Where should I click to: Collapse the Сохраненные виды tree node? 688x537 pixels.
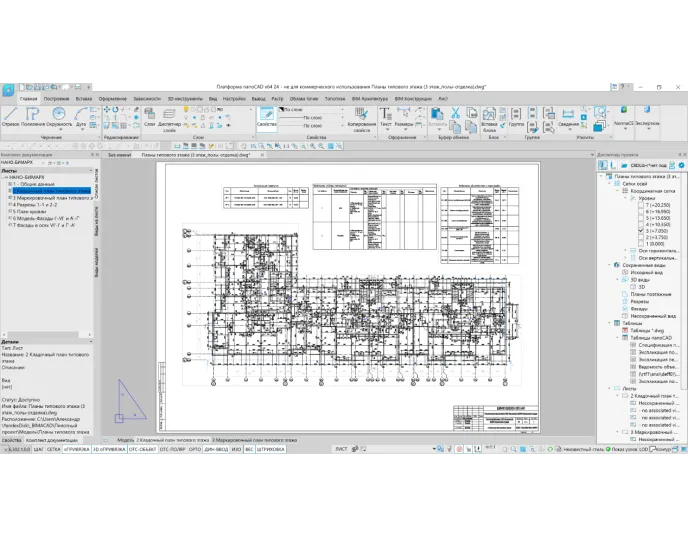coord(611,265)
